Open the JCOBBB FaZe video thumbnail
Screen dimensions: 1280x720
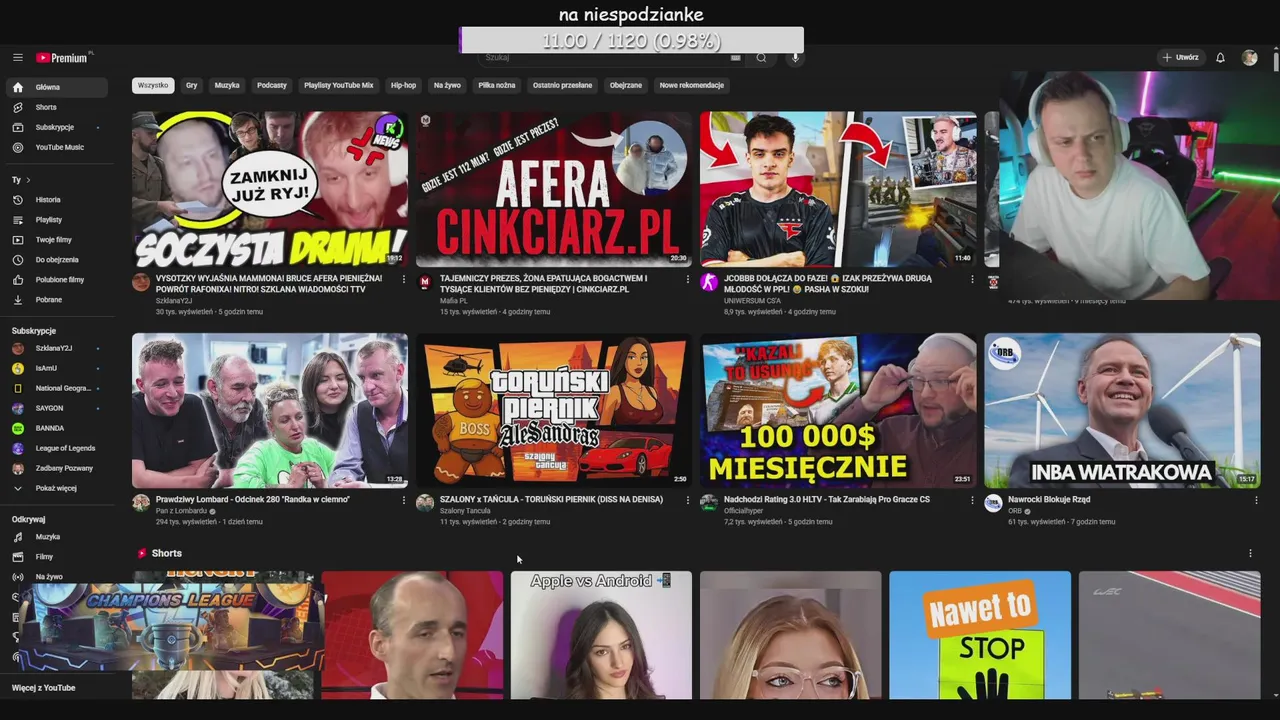tap(838, 189)
